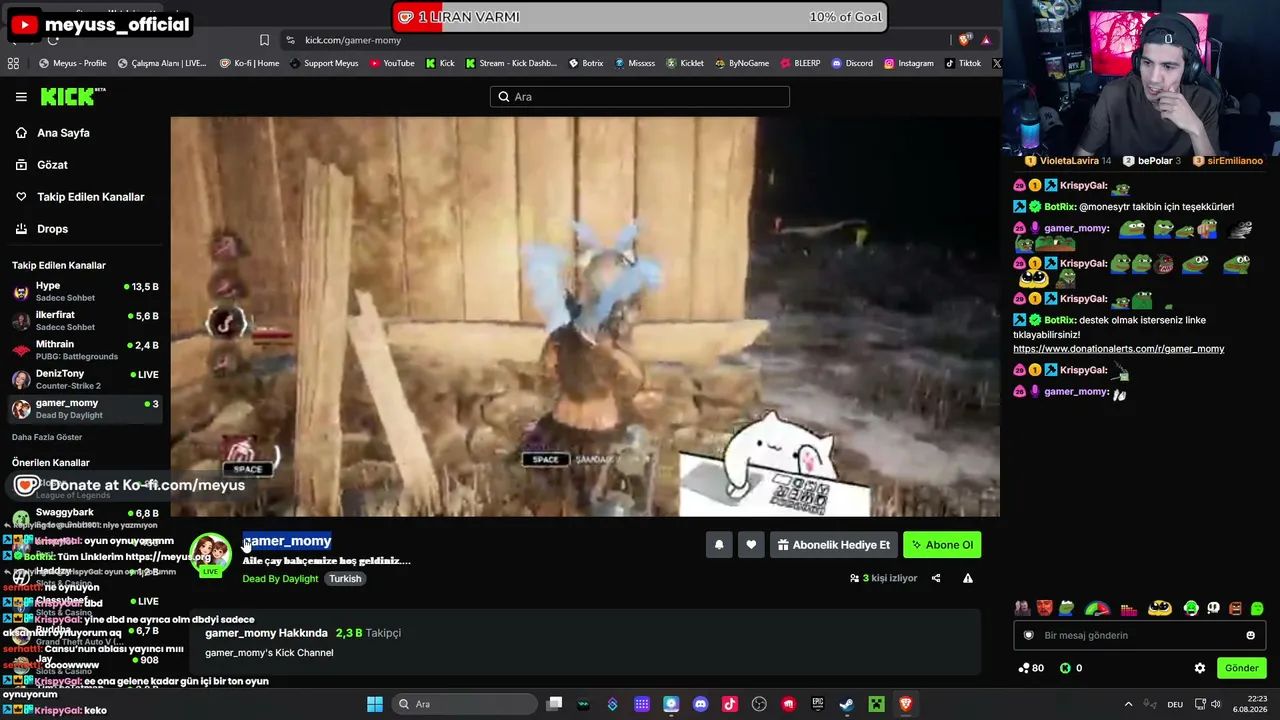
Task: Open Ana Sayfa in the sidebar
Action: [x=63, y=133]
